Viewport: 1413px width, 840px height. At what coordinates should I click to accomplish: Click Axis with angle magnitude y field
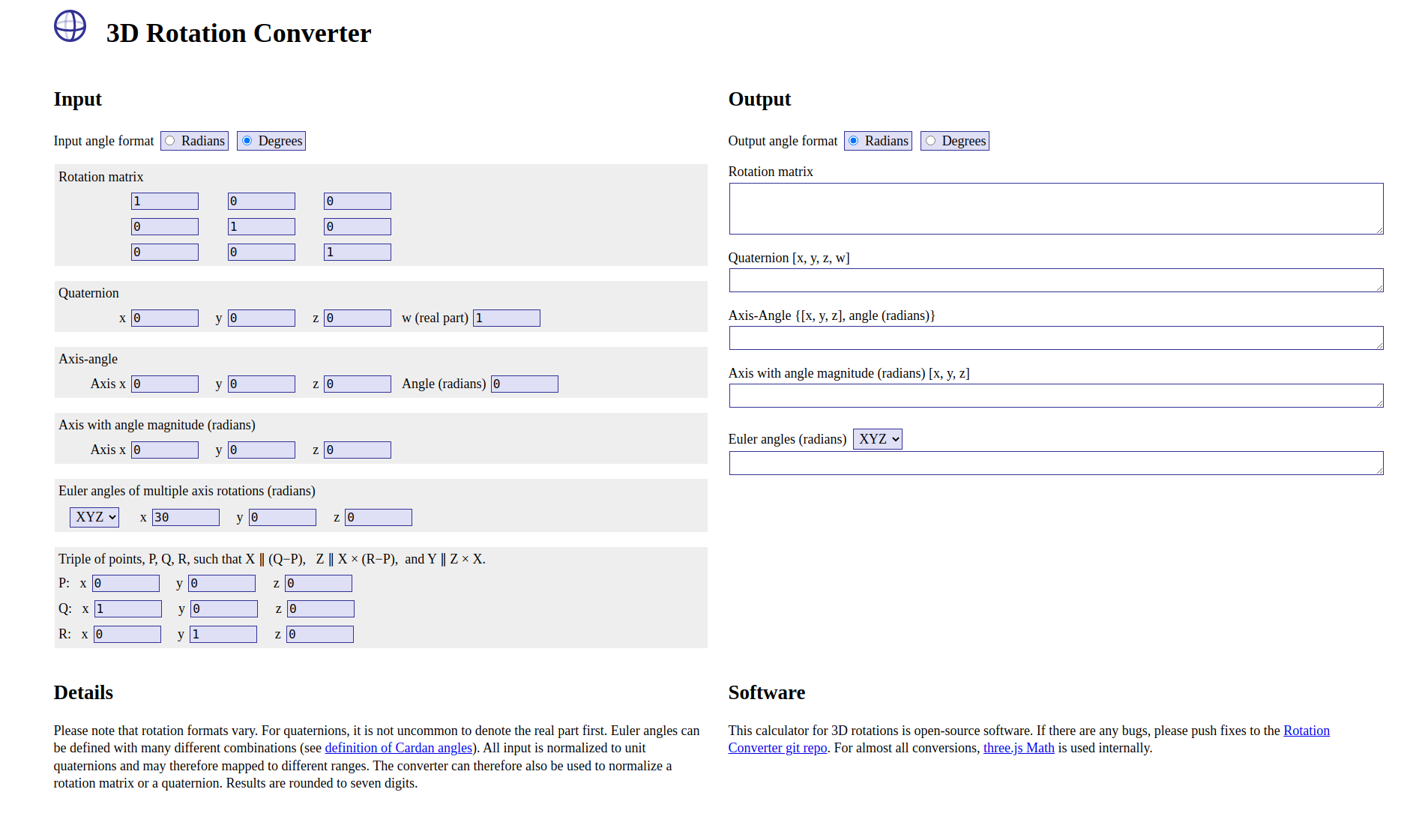tap(262, 450)
